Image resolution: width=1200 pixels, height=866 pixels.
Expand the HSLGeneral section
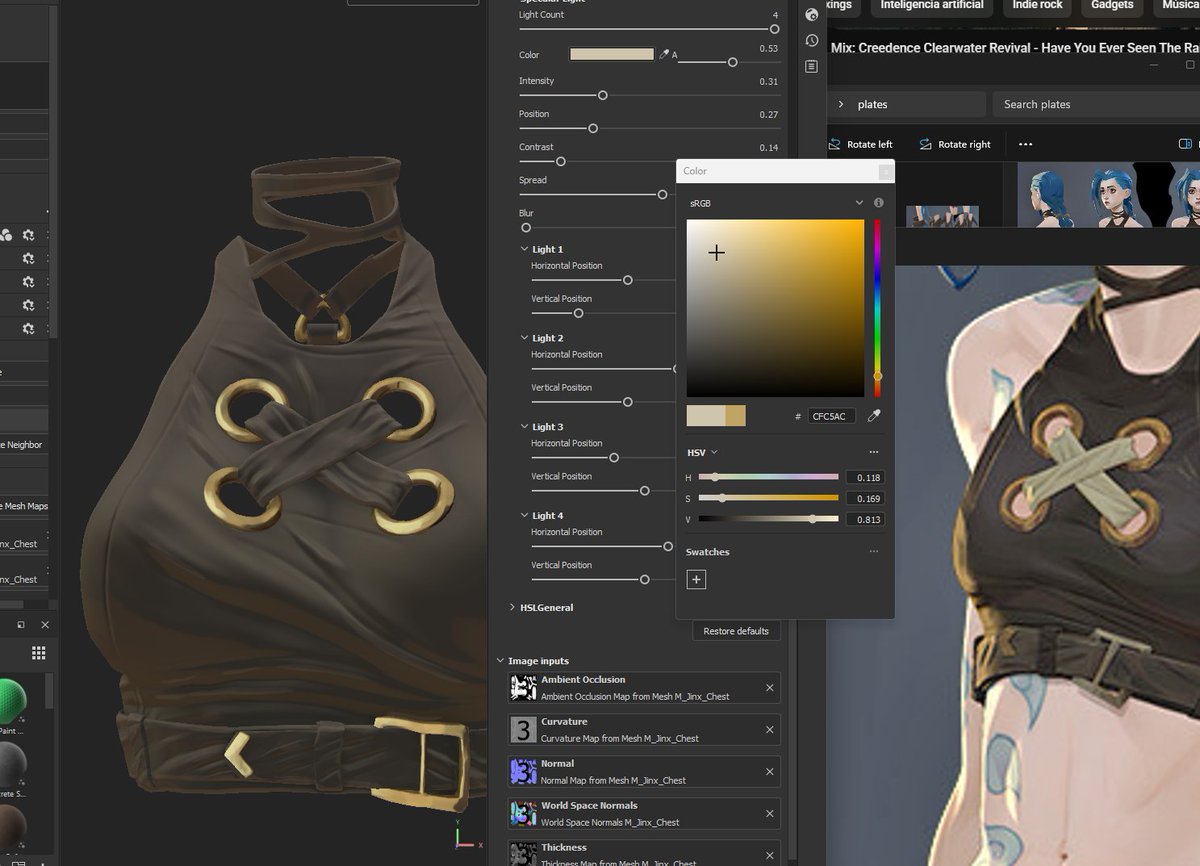[x=513, y=607]
